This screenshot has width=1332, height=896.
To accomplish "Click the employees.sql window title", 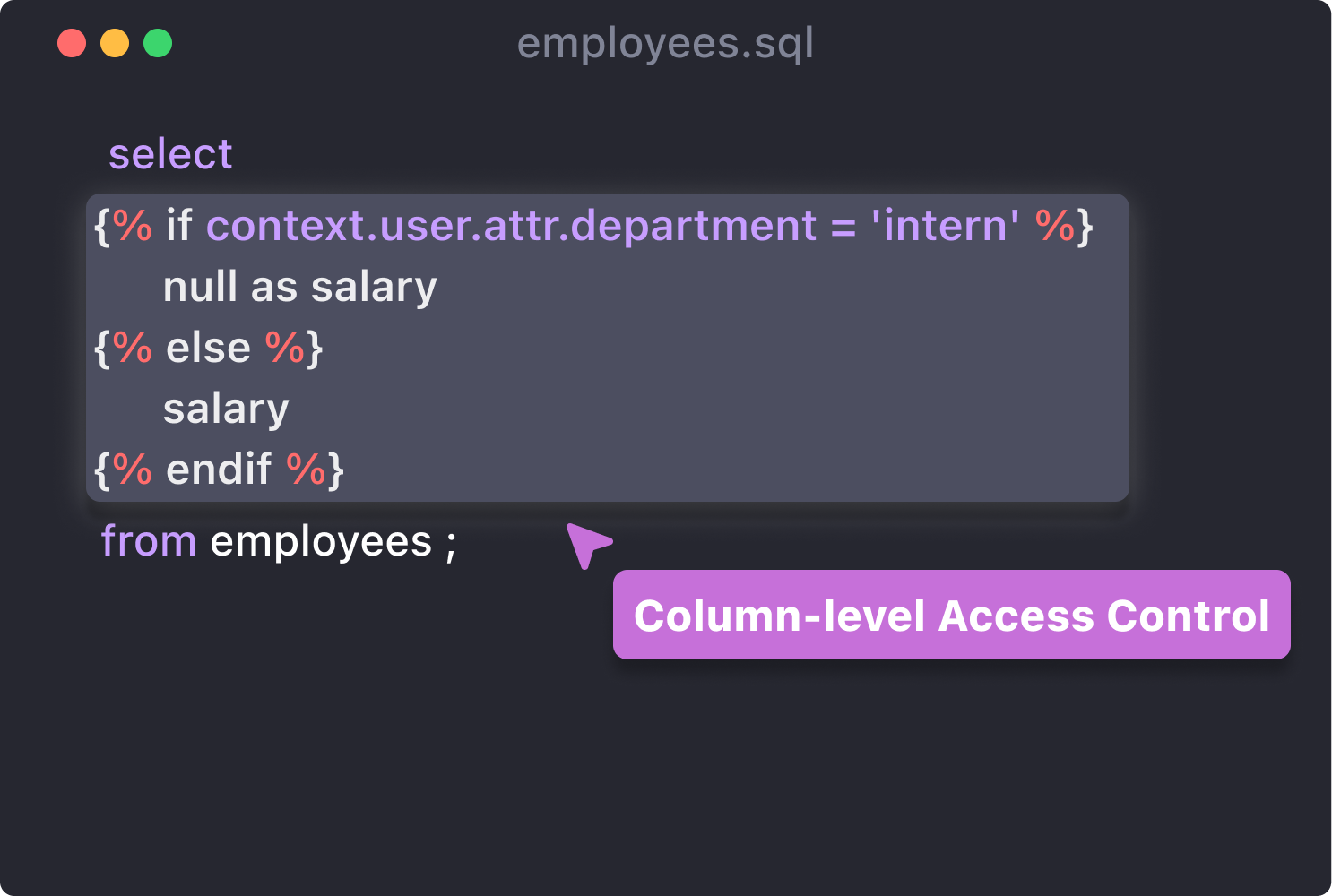I will (x=665, y=43).
